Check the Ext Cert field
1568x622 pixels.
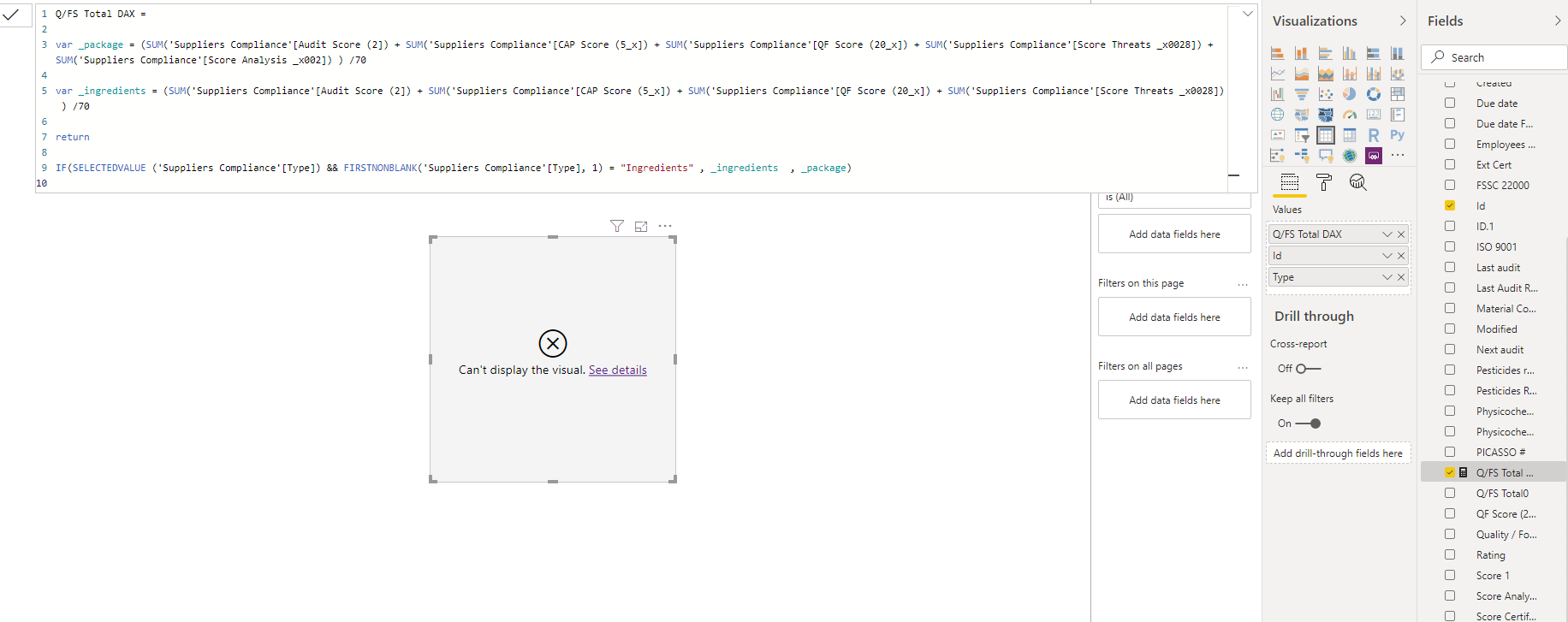[x=1450, y=164]
